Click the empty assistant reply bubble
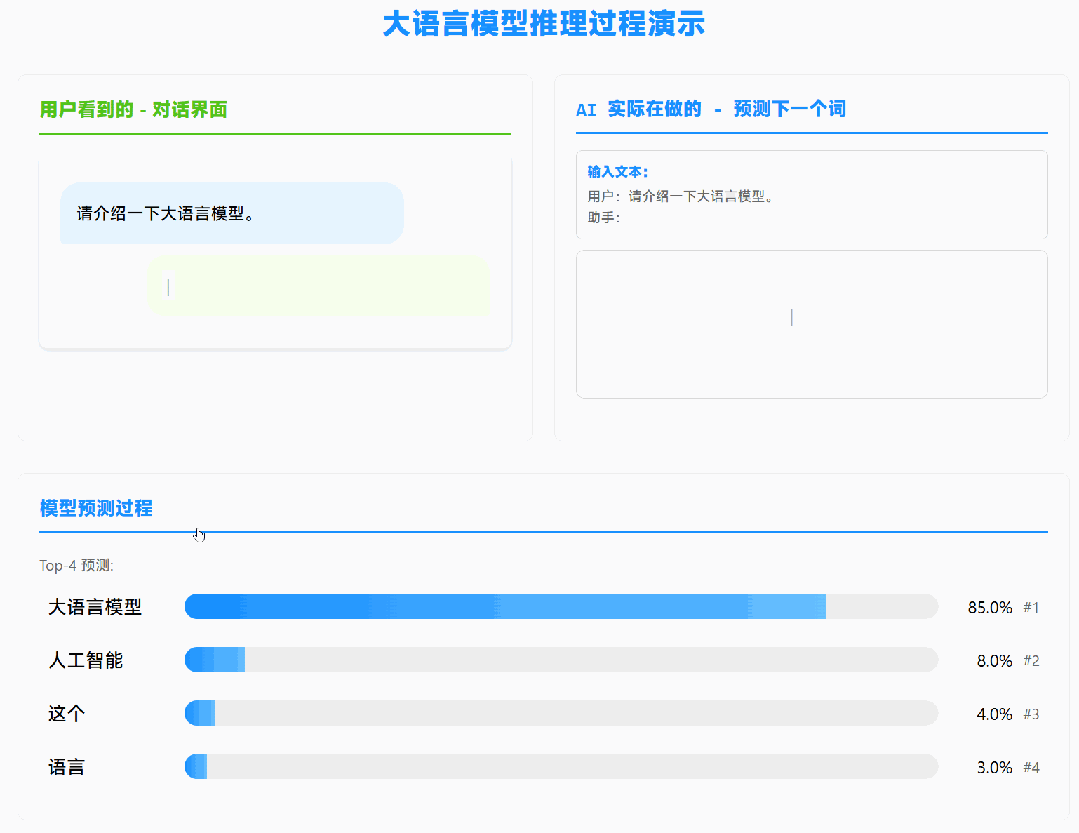The image size is (1079, 833). click(320, 286)
